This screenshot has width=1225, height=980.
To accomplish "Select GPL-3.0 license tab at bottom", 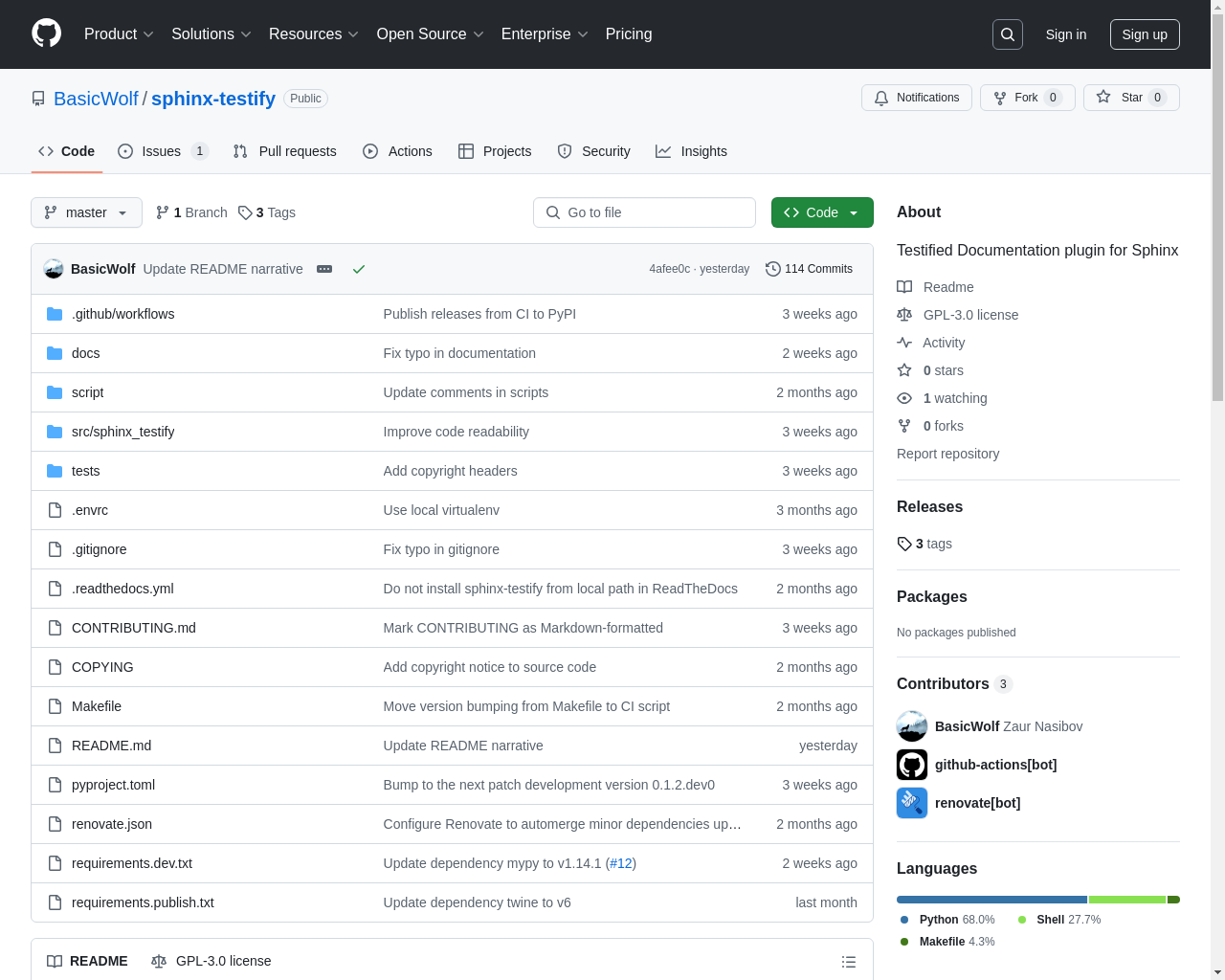I will [211, 961].
